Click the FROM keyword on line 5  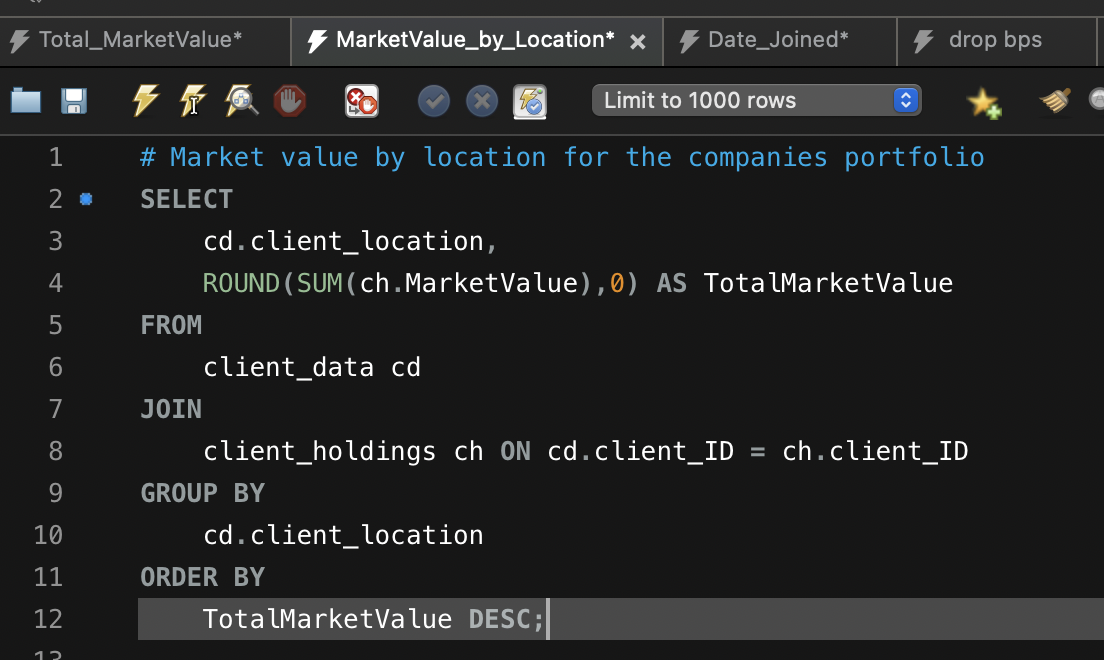click(x=171, y=325)
